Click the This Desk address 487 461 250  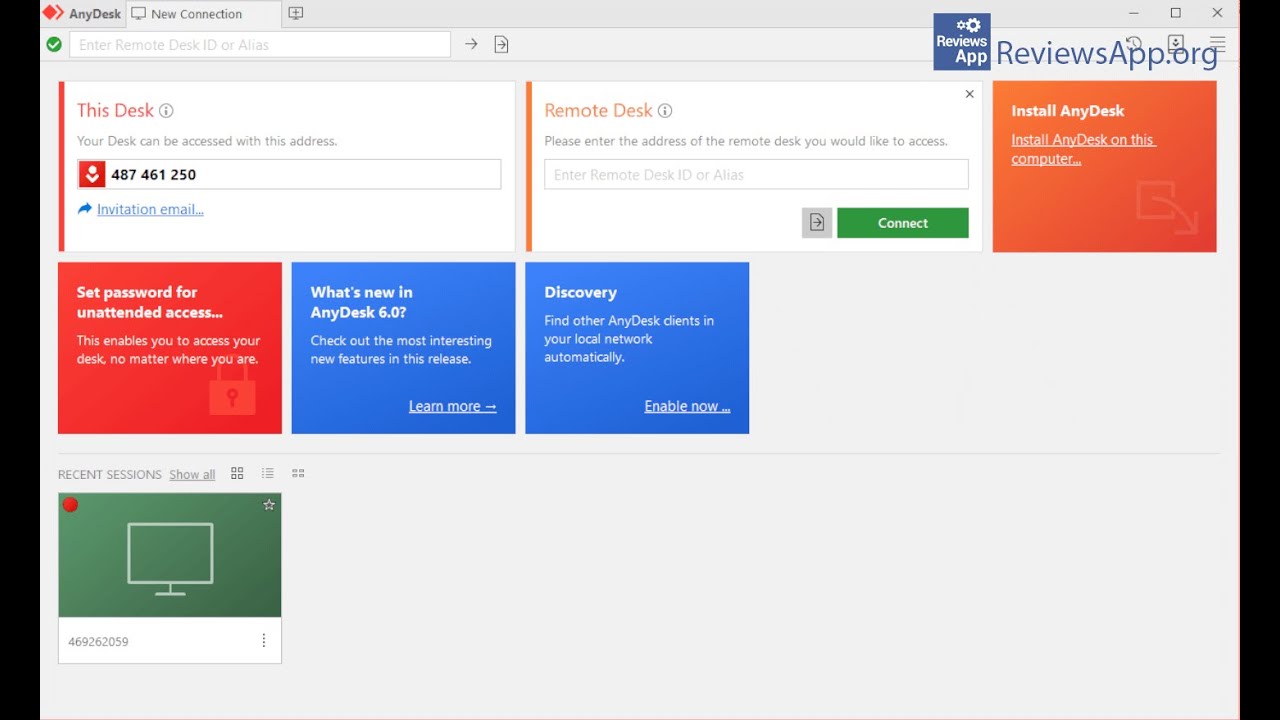click(x=154, y=174)
